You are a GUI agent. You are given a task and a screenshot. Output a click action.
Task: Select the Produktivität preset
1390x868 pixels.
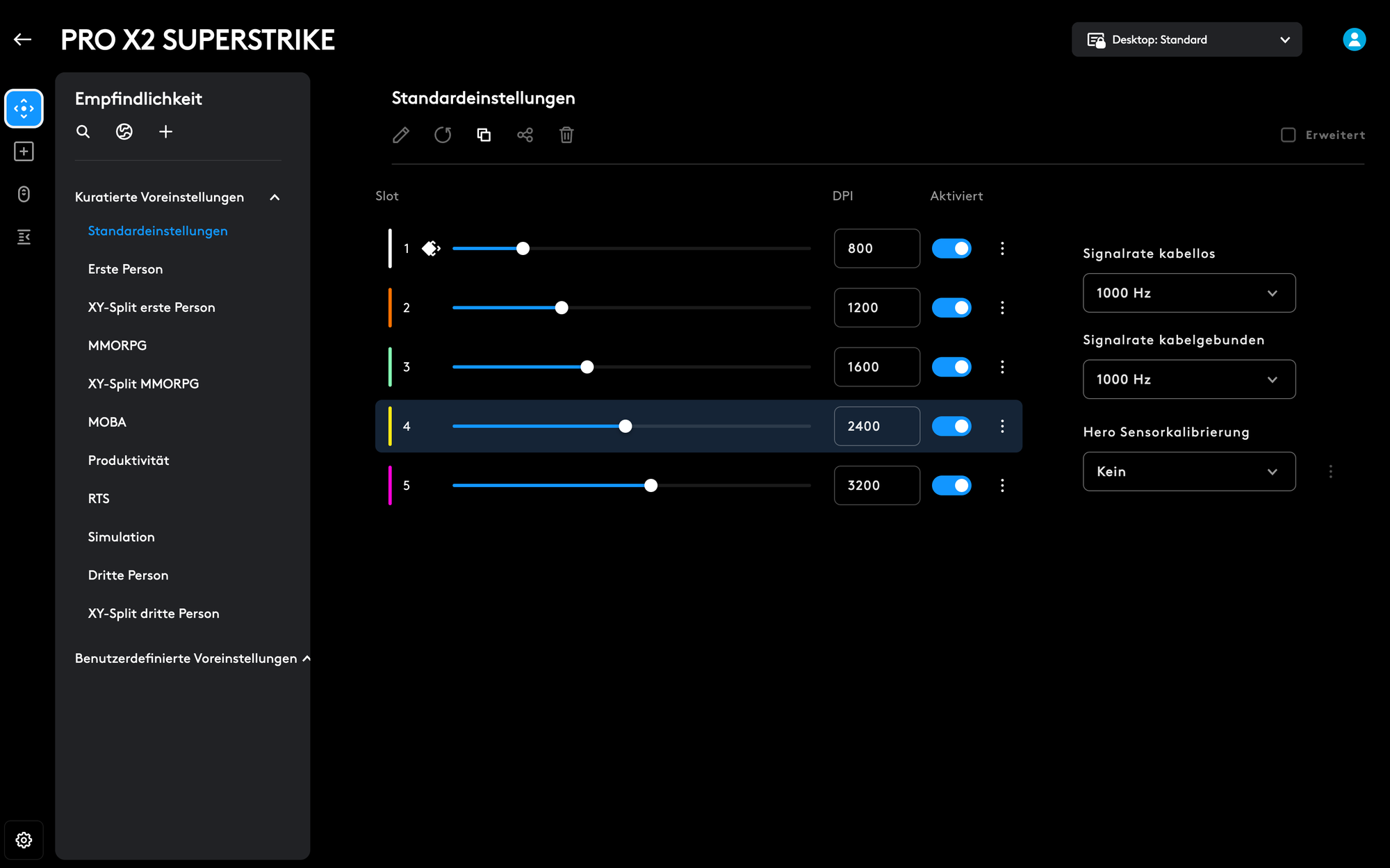coord(129,460)
